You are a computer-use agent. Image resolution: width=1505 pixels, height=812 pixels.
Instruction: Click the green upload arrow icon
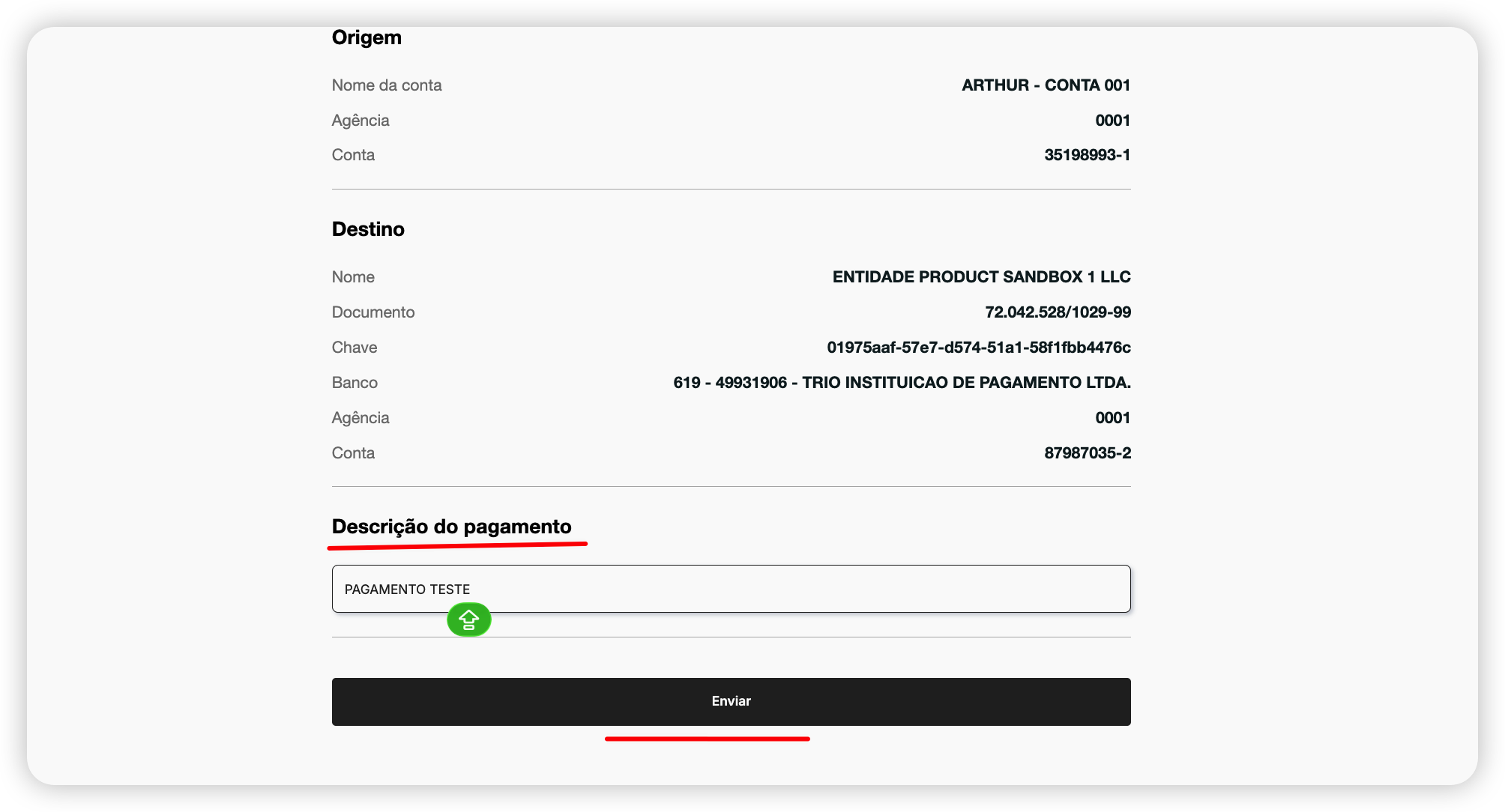click(468, 620)
